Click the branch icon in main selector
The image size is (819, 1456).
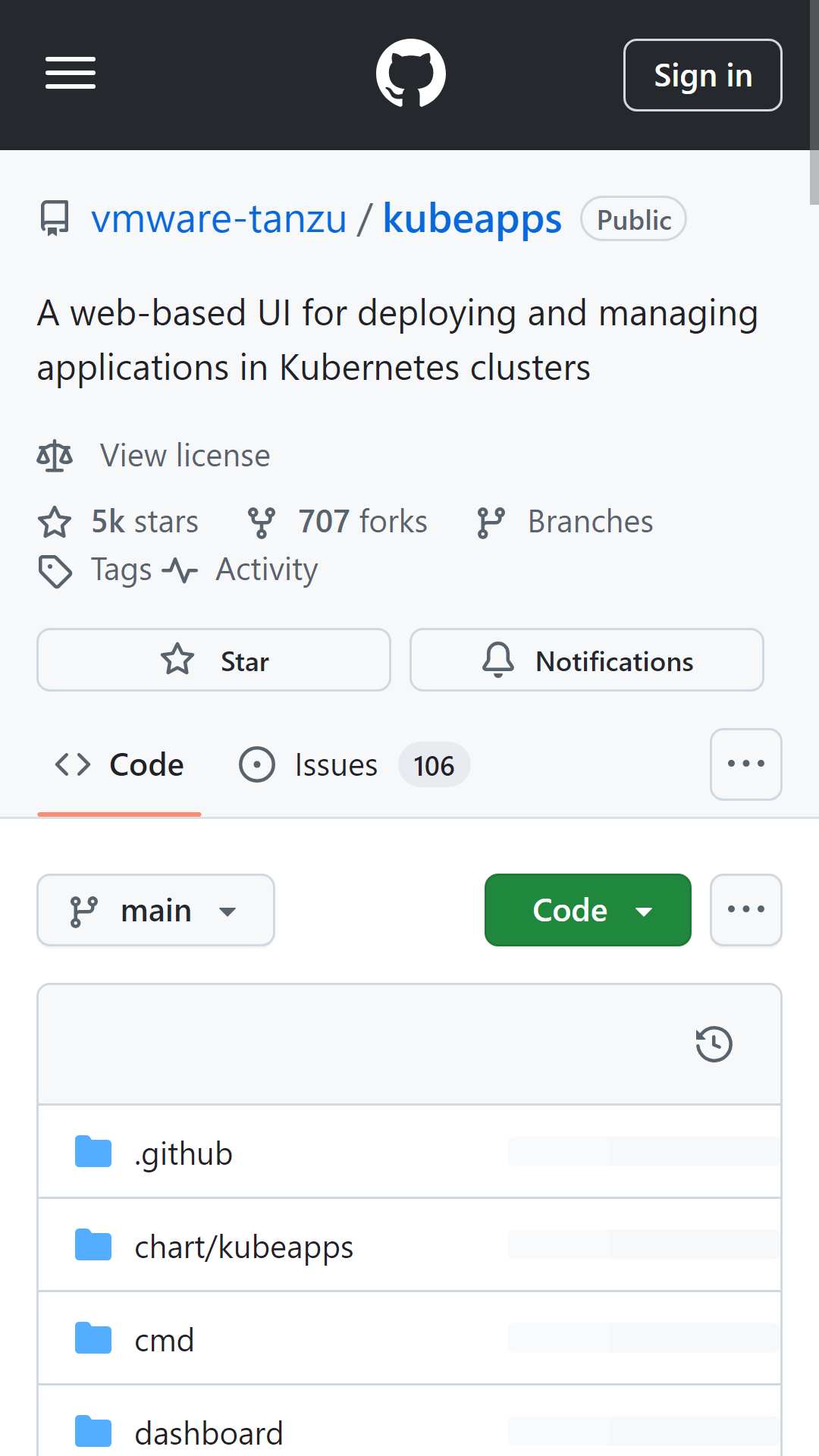click(x=83, y=911)
